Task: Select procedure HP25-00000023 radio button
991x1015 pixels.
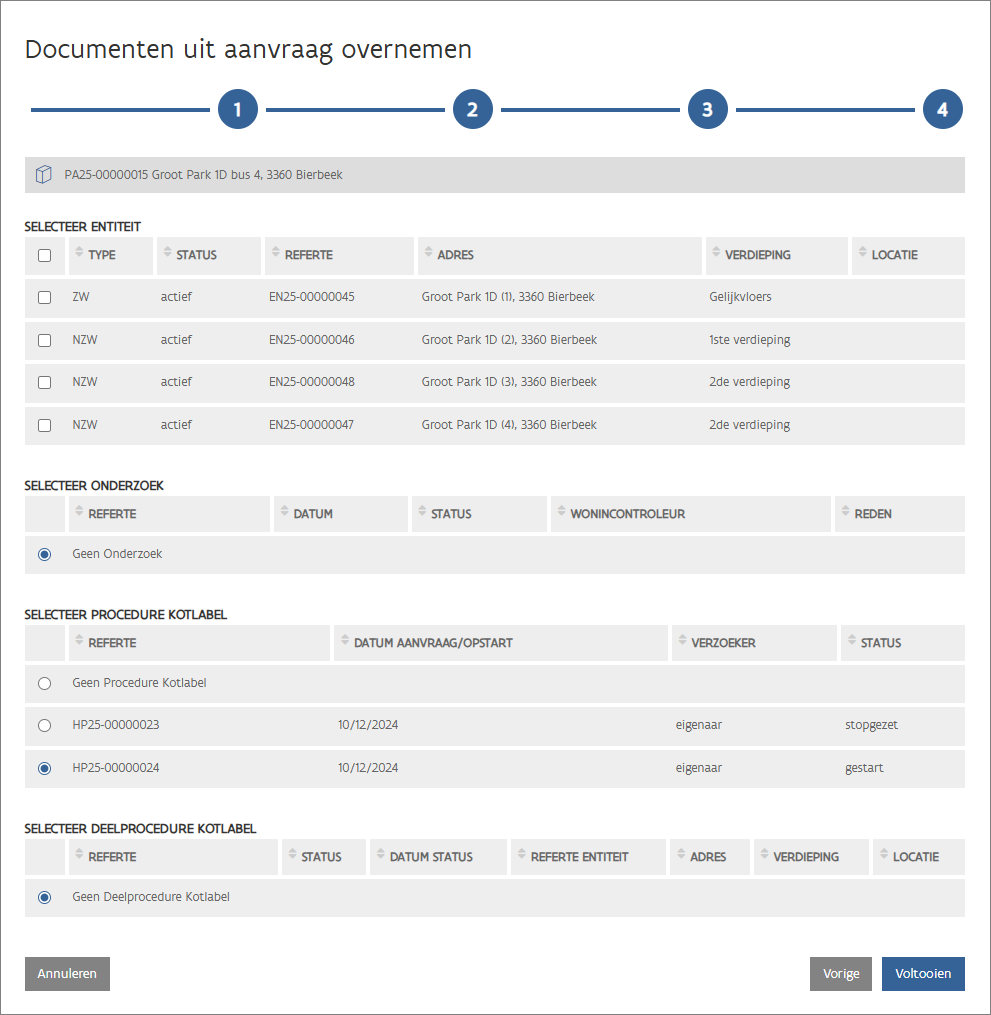Action: (x=44, y=726)
